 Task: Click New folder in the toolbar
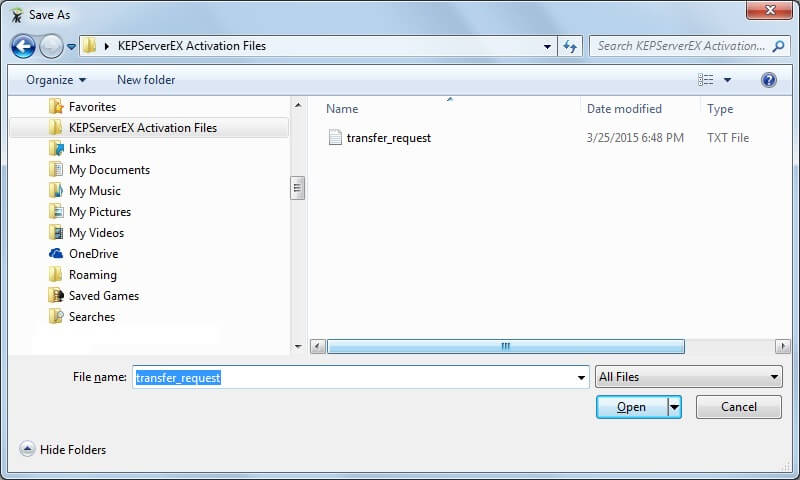click(146, 80)
